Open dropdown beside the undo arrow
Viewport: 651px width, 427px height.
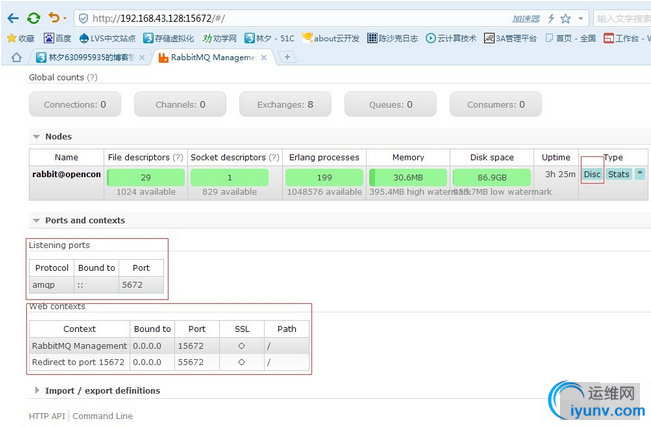[x=65, y=18]
